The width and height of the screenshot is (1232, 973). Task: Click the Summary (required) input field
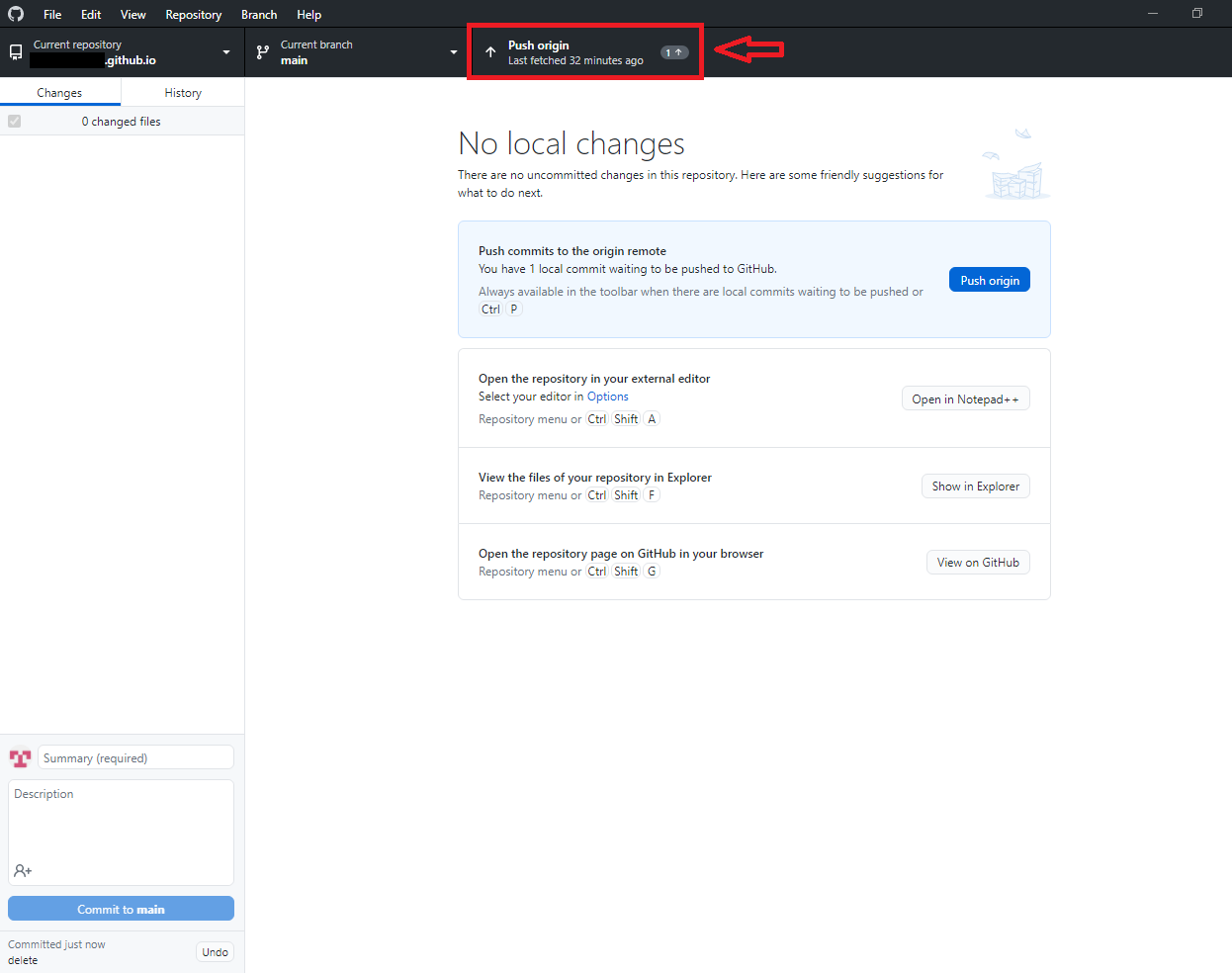pyautogui.click(x=134, y=757)
